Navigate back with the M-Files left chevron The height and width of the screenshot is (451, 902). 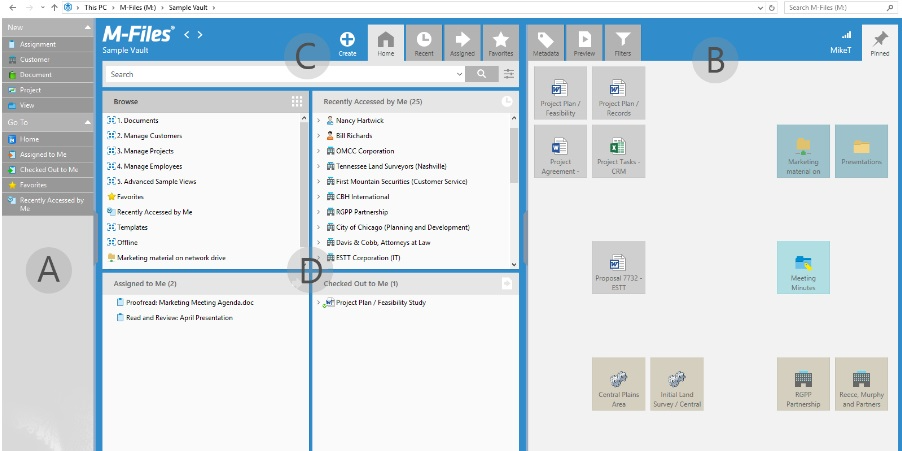pos(186,35)
